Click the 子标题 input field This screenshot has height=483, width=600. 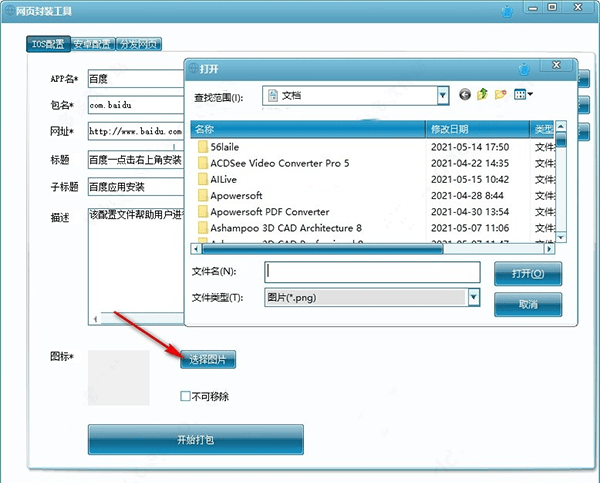[x=136, y=187]
